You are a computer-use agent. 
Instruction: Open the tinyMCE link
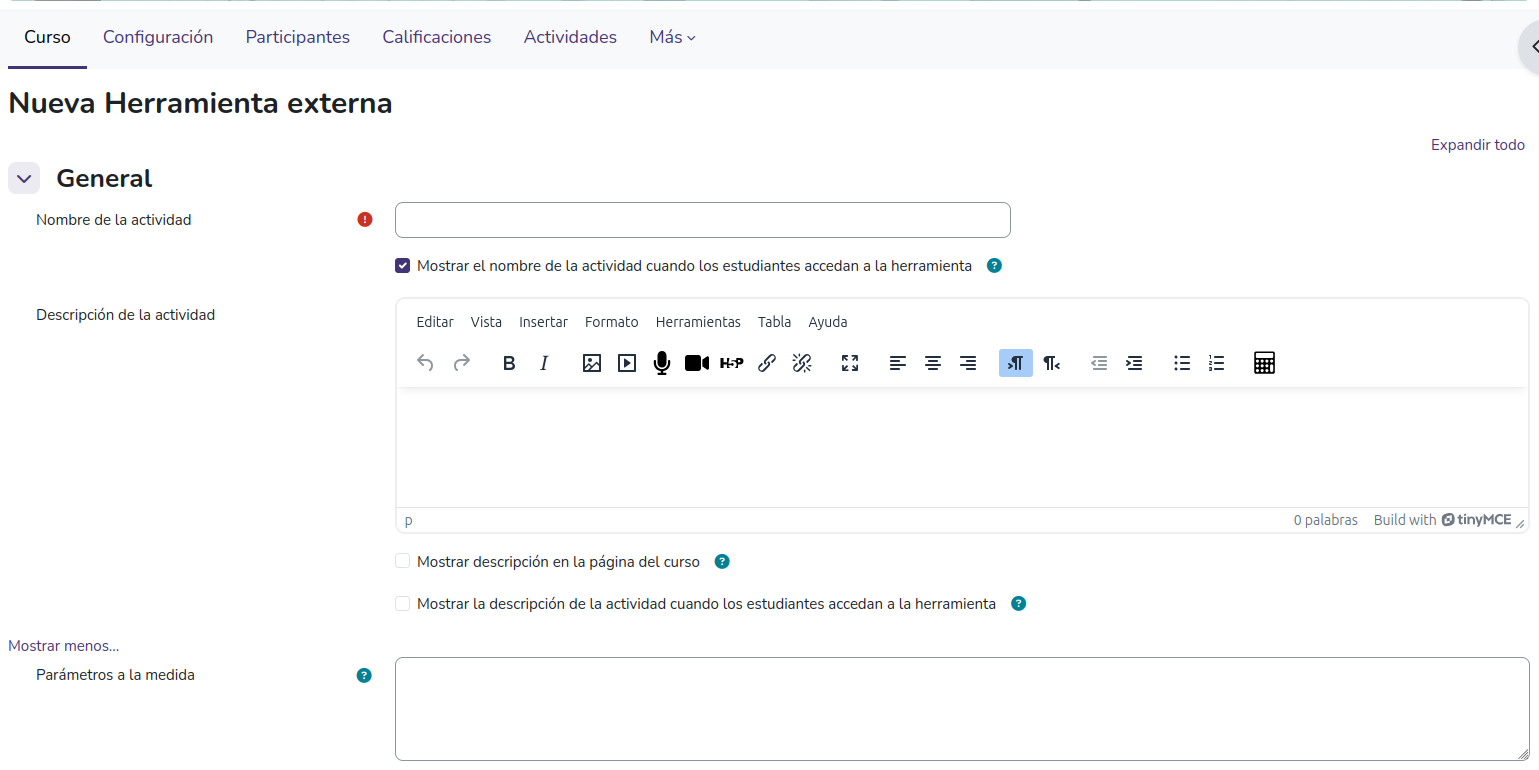1476,520
